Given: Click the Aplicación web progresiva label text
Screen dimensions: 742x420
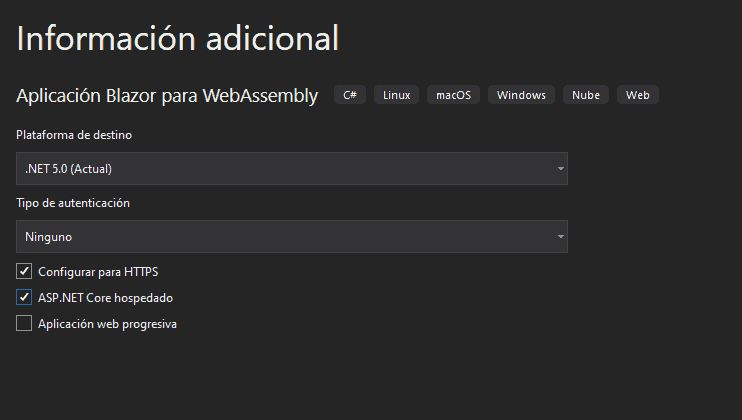Looking at the screenshot, I should coord(107,324).
